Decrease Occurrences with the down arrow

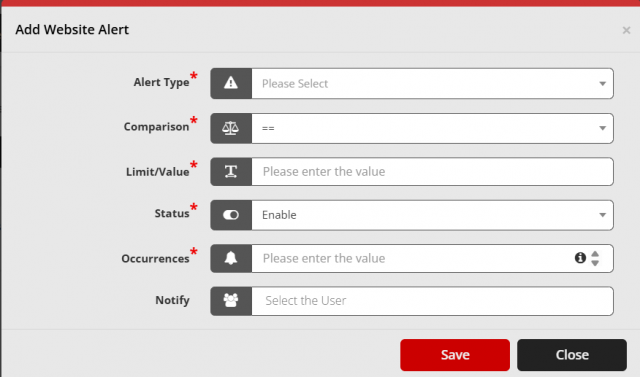(595, 263)
